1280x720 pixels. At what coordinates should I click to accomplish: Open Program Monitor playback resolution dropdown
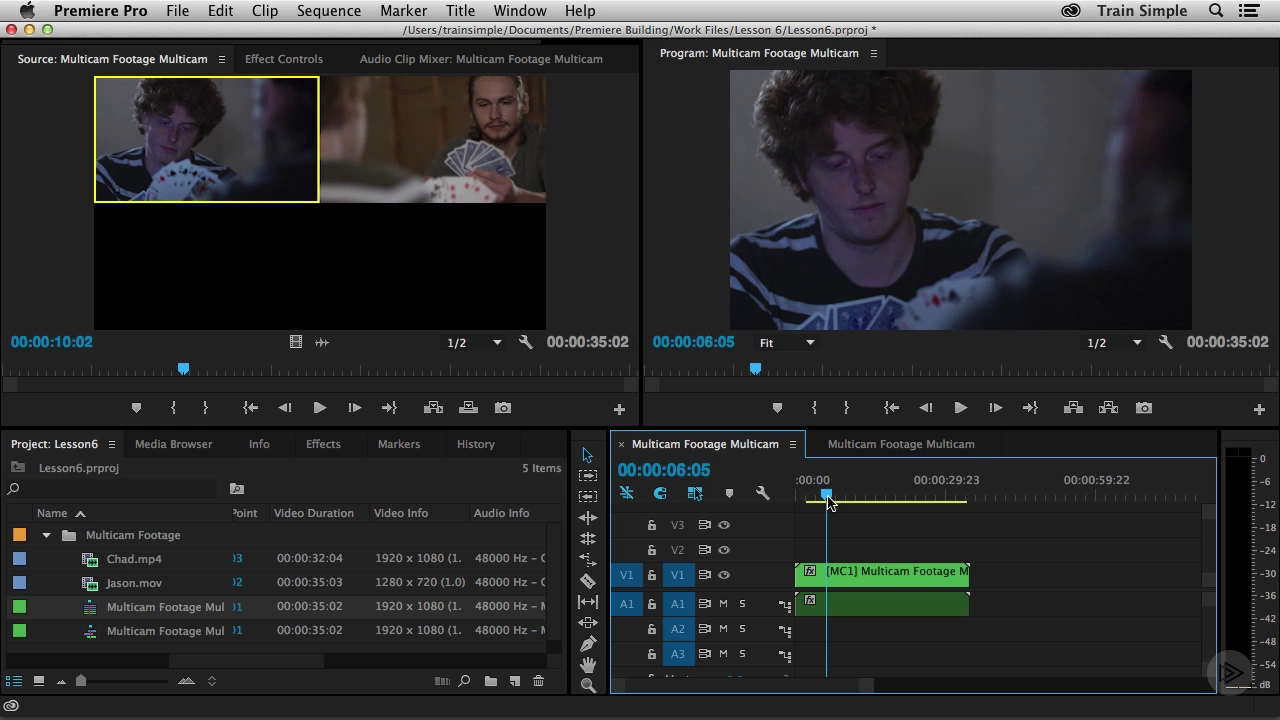[x=1114, y=342]
